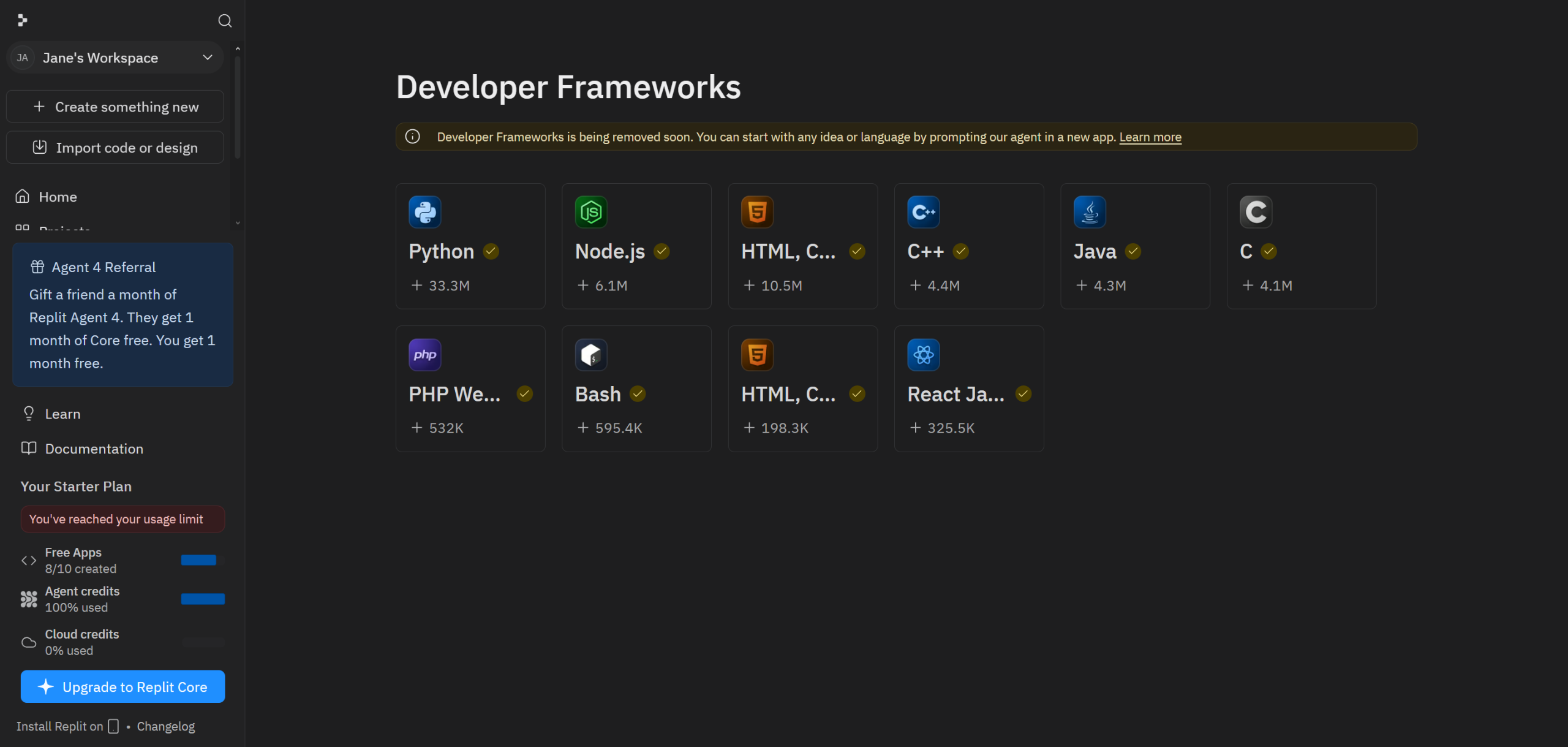Click the Node.js framework icon
This screenshot has width=1568, height=747.
(590, 212)
